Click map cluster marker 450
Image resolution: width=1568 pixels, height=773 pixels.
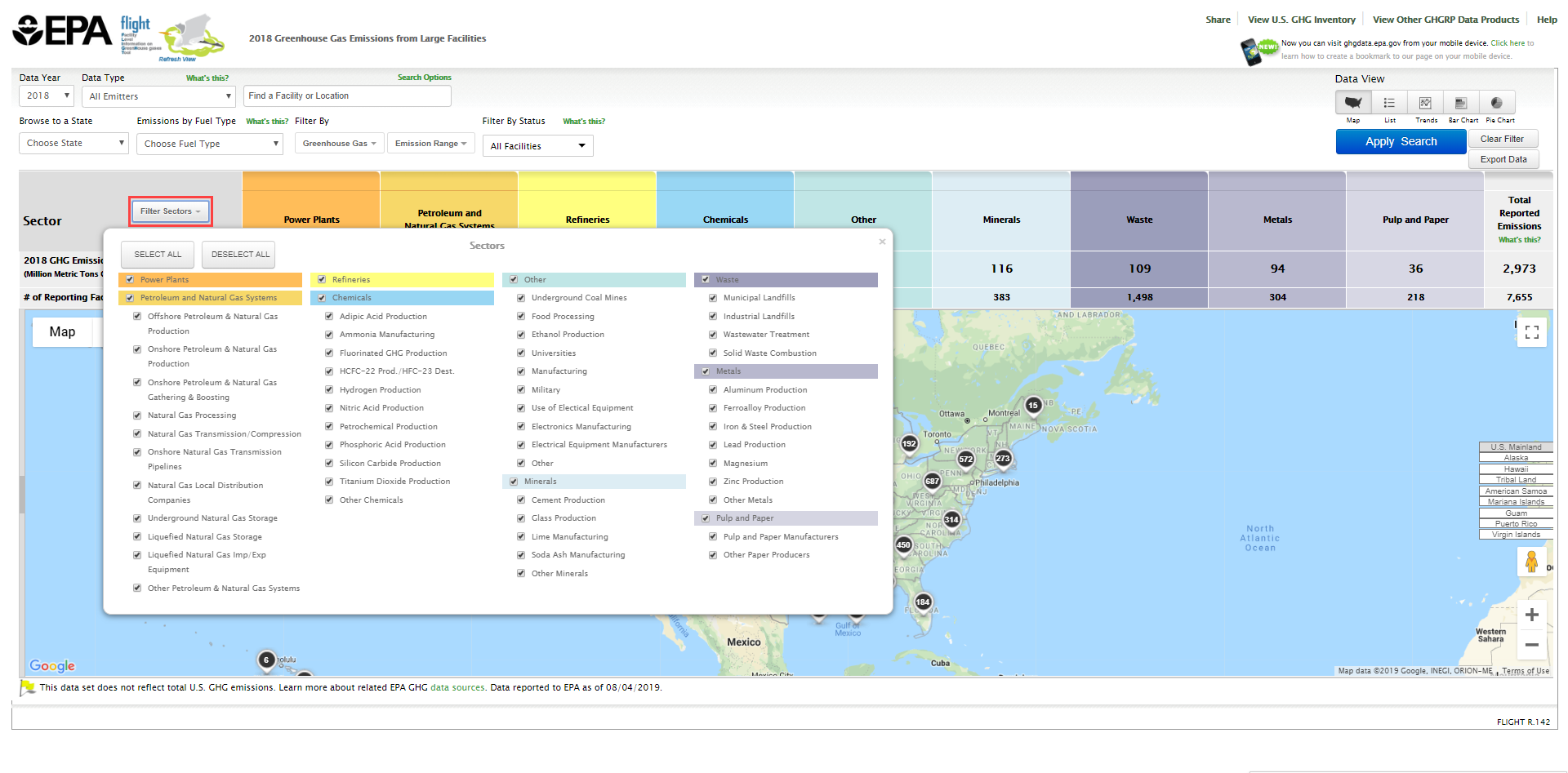903,545
